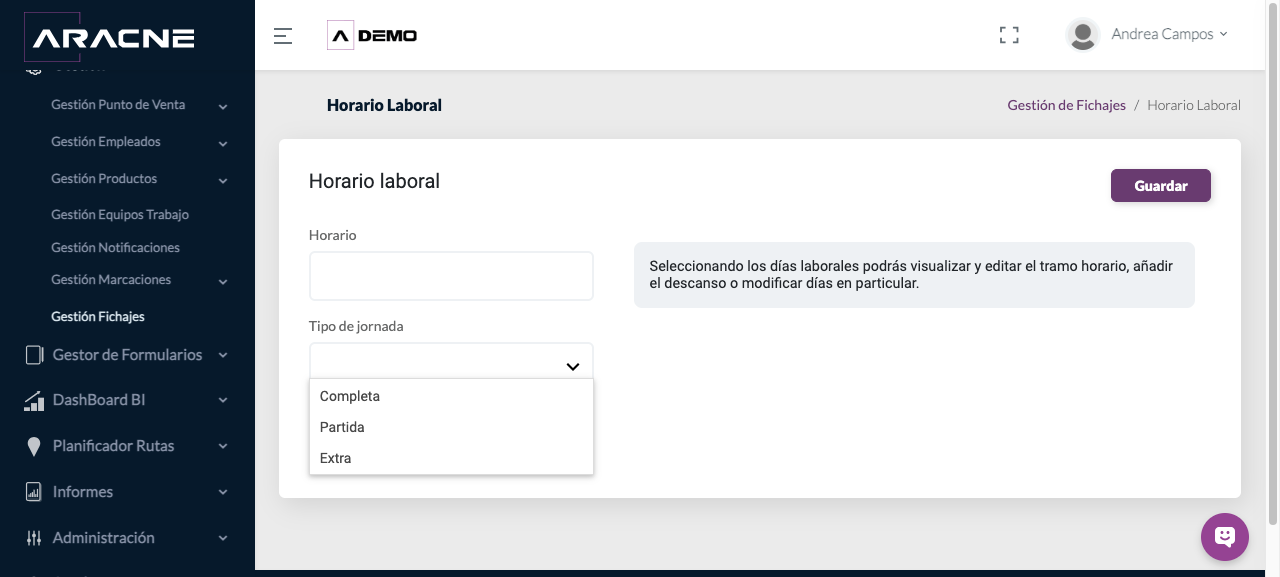Click the Guardar button
Screen dimensions: 1280x577
tap(1161, 185)
